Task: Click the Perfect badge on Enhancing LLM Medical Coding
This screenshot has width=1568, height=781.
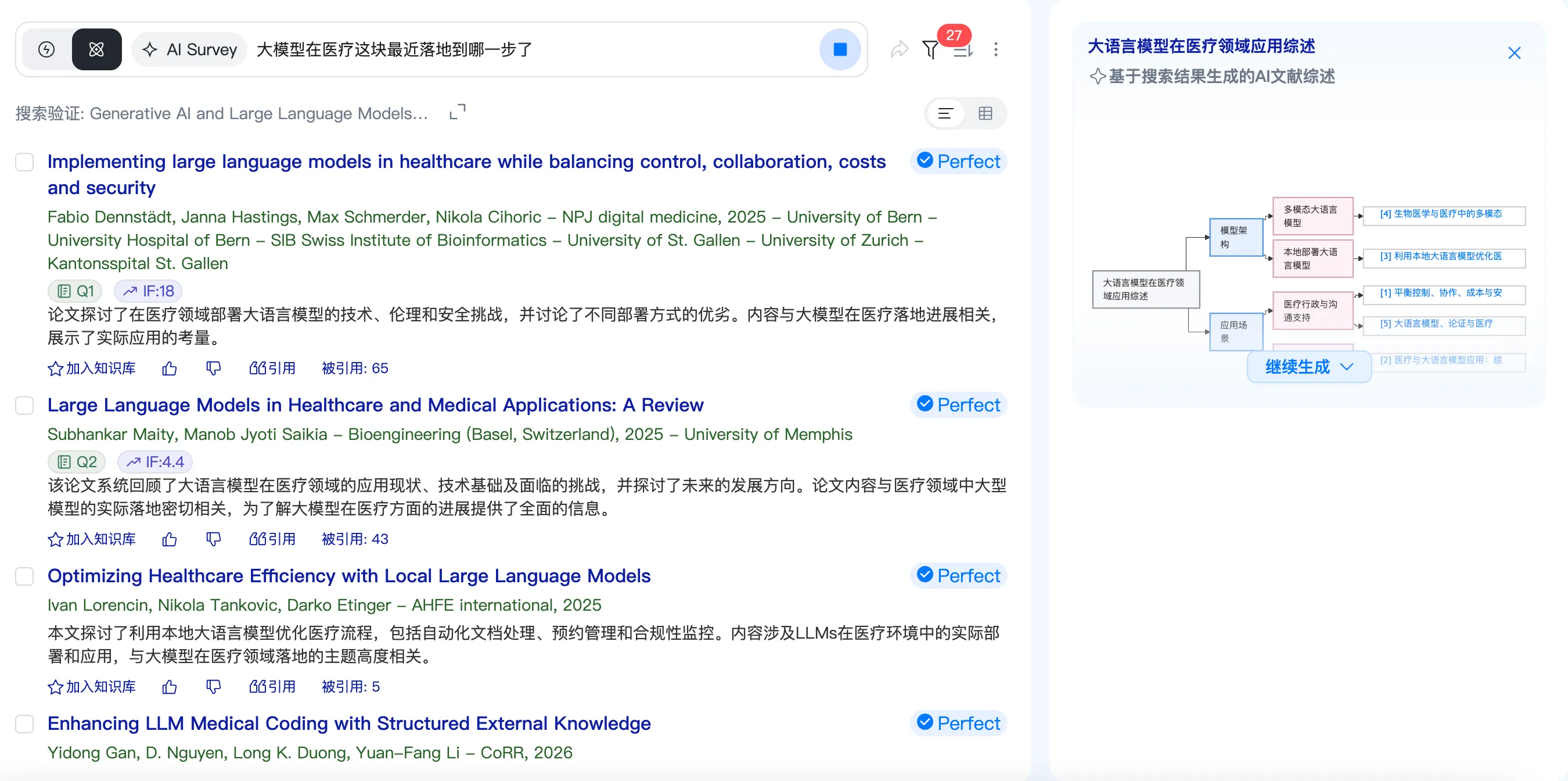Action: click(958, 723)
